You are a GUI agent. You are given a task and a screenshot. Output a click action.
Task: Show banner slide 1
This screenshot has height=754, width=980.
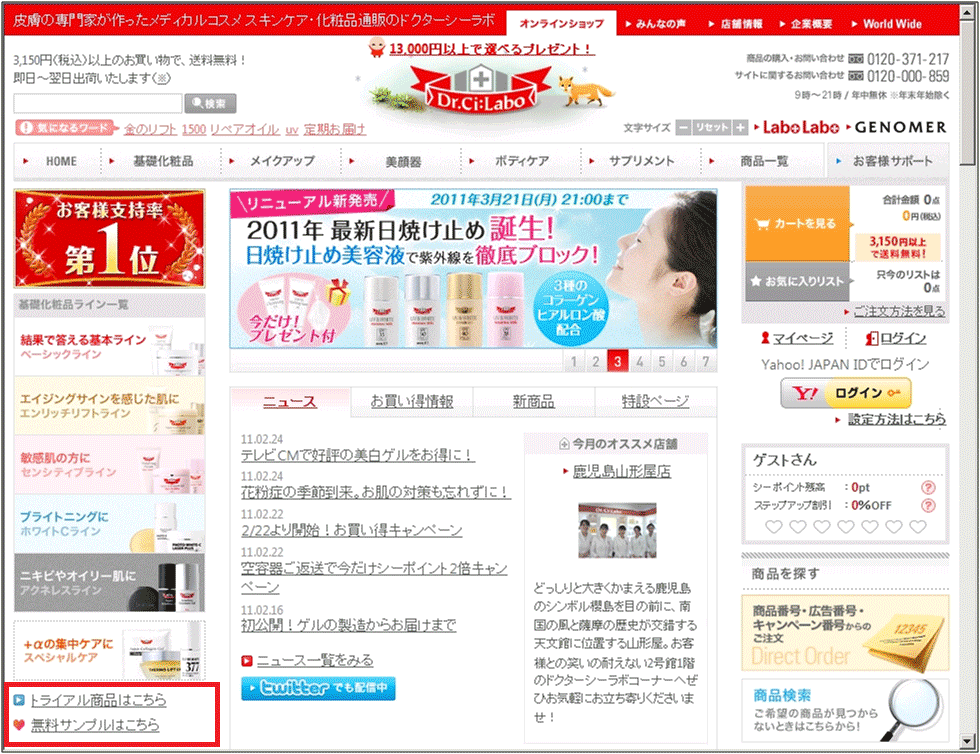(574, 361)
